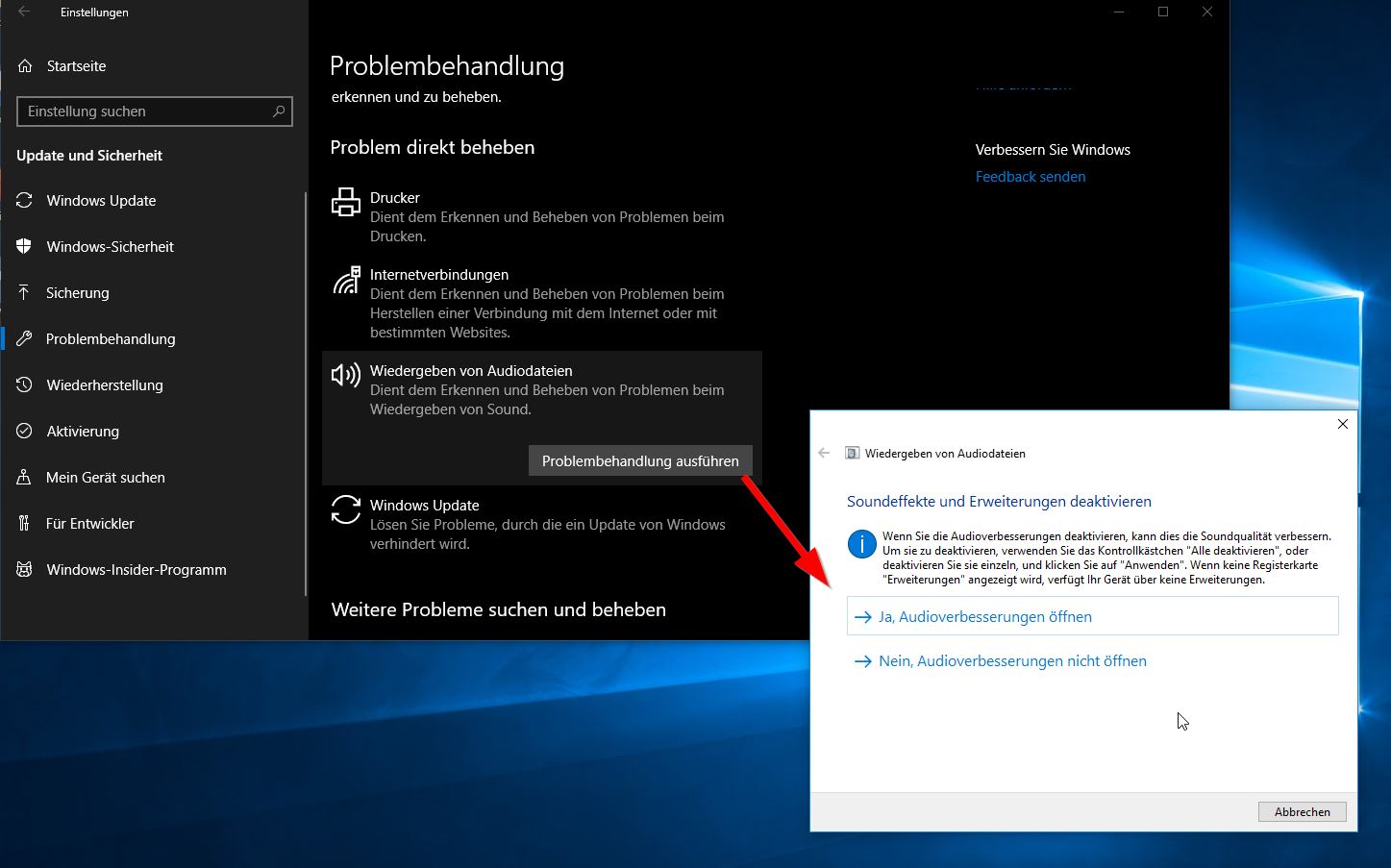Click the small troubleshooter icon beside dialog title

coord(852,453)
